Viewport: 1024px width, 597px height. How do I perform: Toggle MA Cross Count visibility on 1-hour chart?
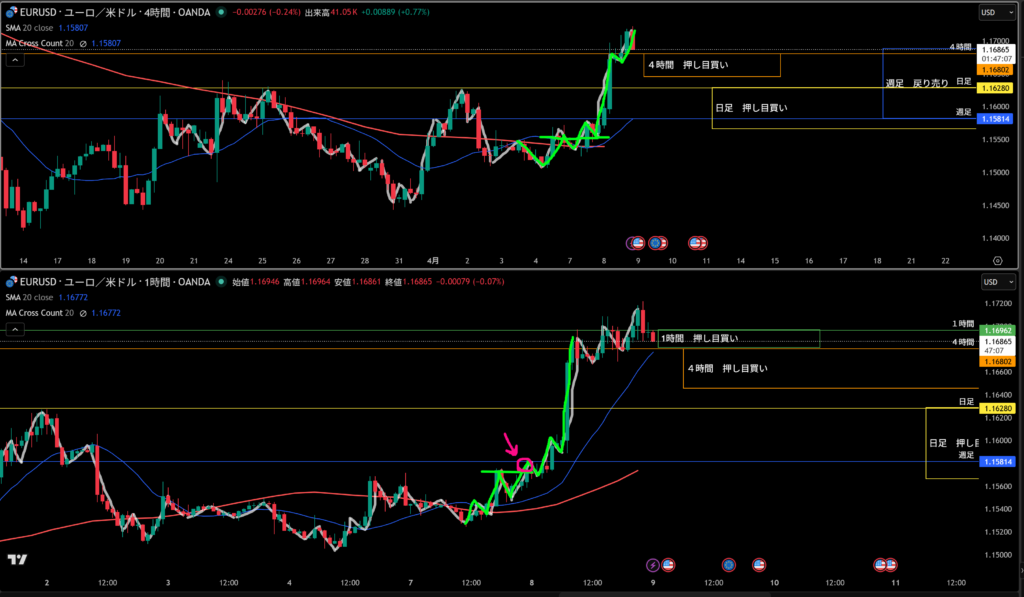click(82, 313)
